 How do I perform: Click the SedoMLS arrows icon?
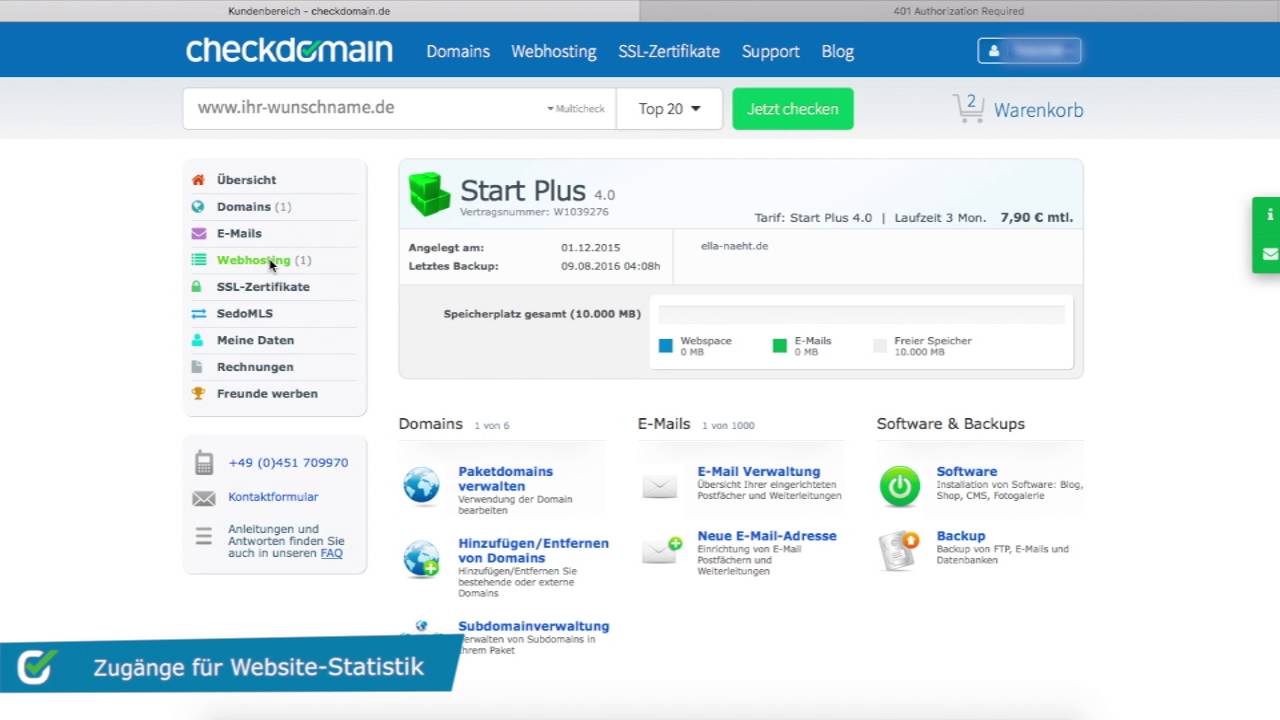198,313
